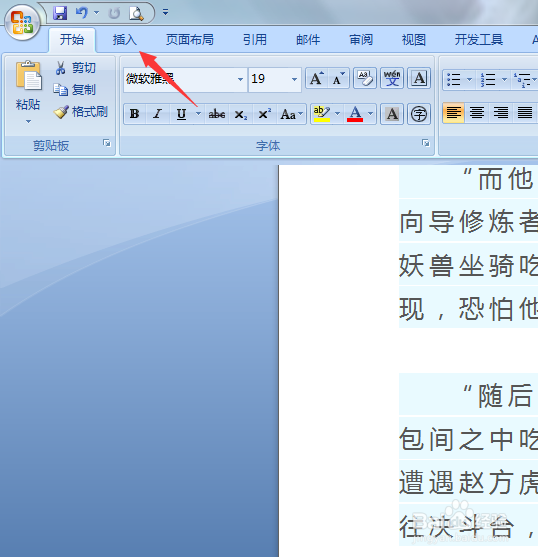Open enclosed characters (字) tool
Image resolution: width=538 pixels, height=557 pixels.
pyautogui.click(x=419, y=114)
